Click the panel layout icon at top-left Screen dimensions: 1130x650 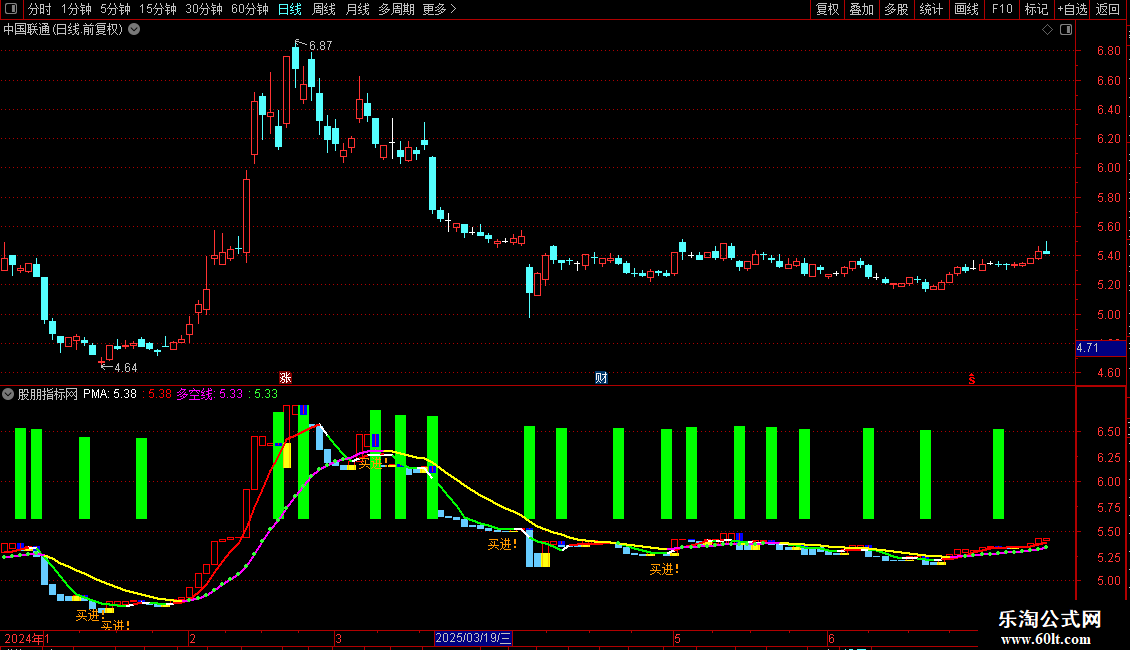[11, 9]
